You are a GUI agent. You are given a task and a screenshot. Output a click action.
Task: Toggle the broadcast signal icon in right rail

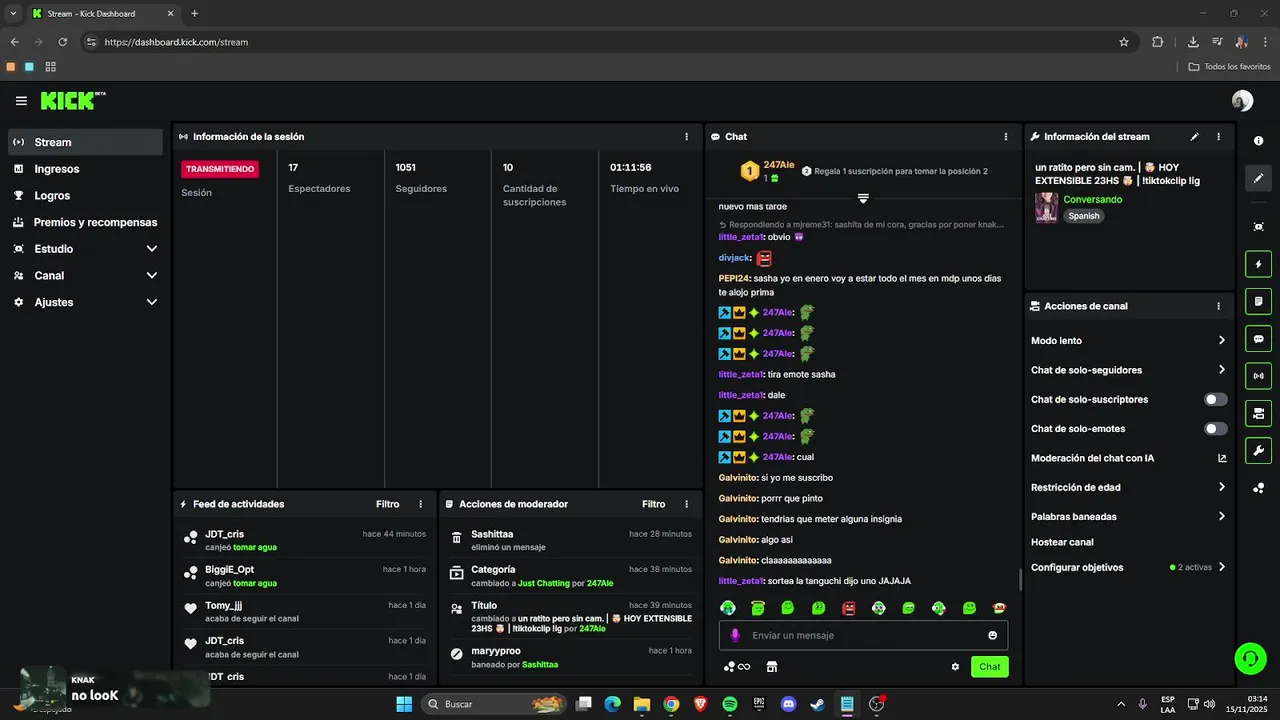click(1259, 376)
